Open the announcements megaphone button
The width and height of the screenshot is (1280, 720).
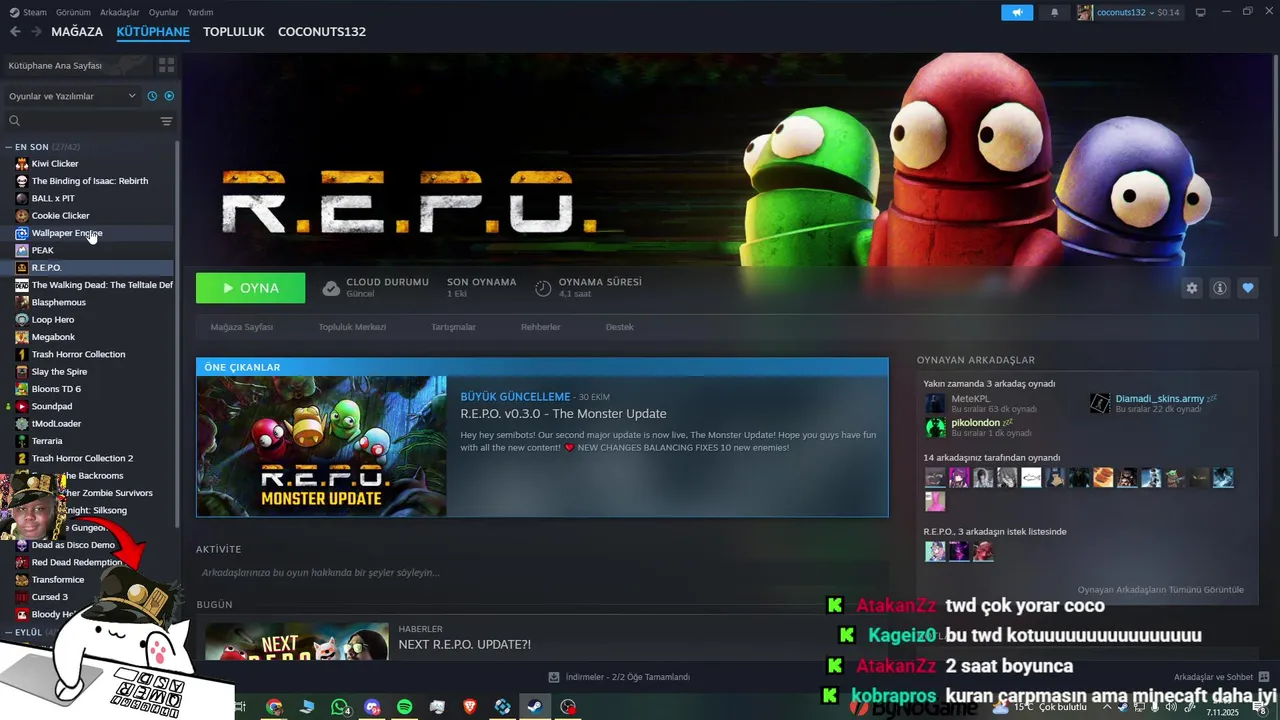(1017, 12)
